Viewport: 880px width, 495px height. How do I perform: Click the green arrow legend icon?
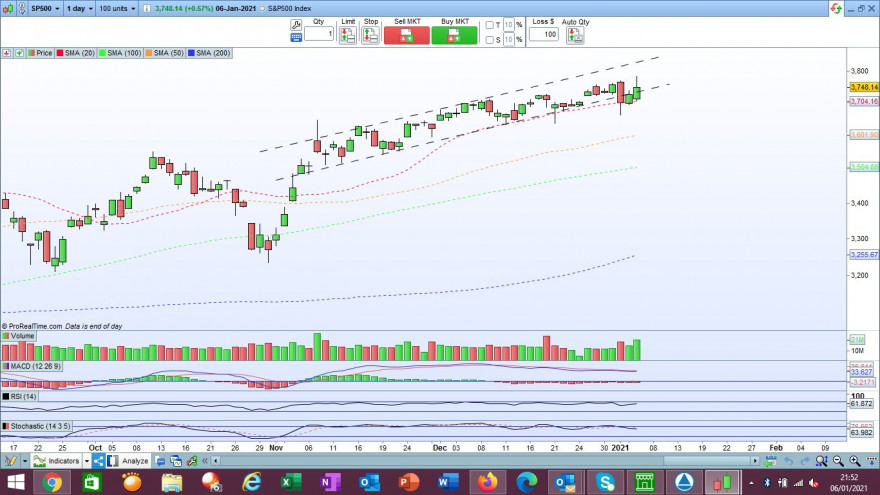pyautogui.click(x=19, y=53)
